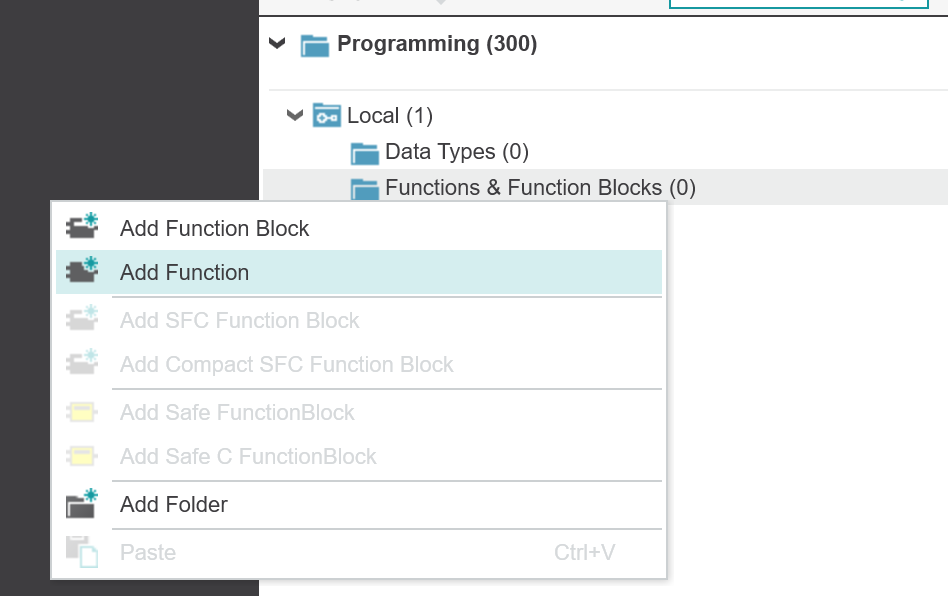Click the Paste Ctrl+V menu entry
This screenshot has width=948, height=596.
(359, 552)
